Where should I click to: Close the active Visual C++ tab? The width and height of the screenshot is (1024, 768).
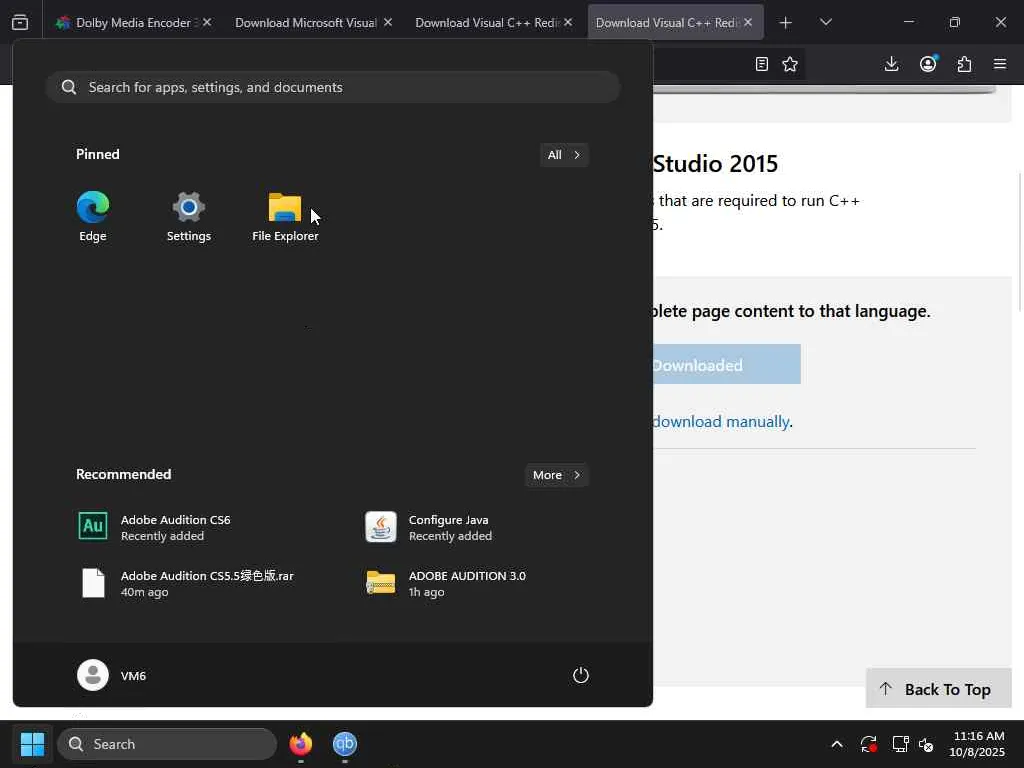(x=748, y=22)
